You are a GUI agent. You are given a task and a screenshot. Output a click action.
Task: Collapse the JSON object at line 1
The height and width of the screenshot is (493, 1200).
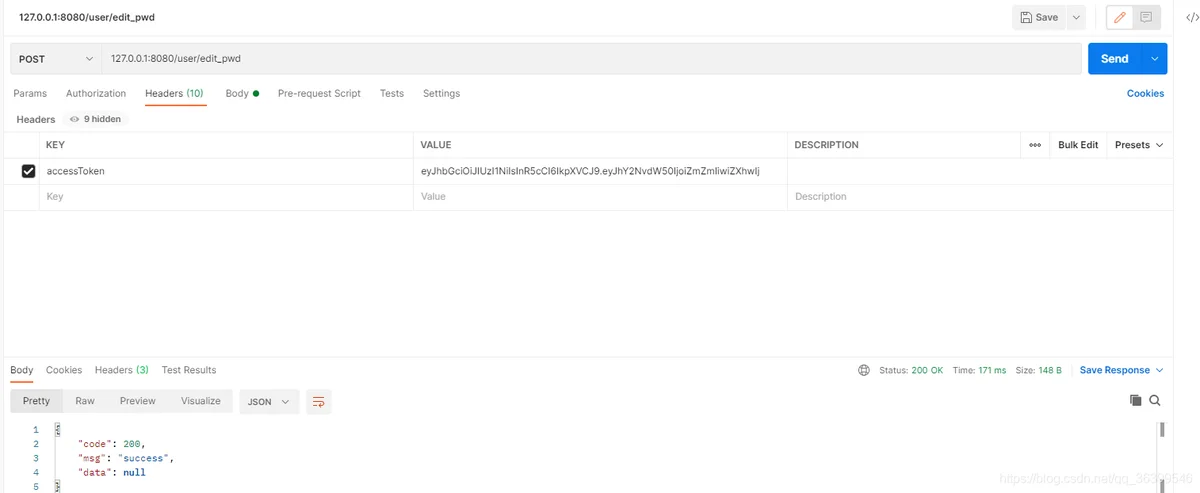click(57, 429)
